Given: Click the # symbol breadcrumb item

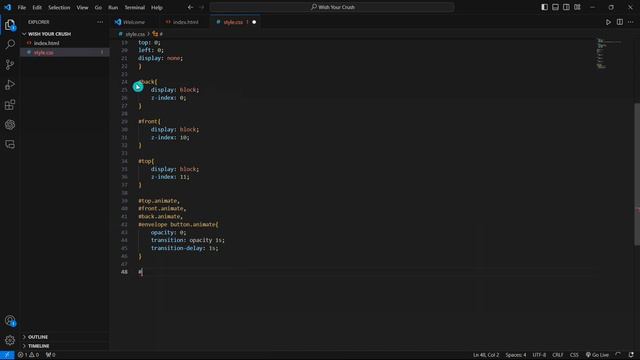Looking at the screenshot, I should tap(158, 34).
